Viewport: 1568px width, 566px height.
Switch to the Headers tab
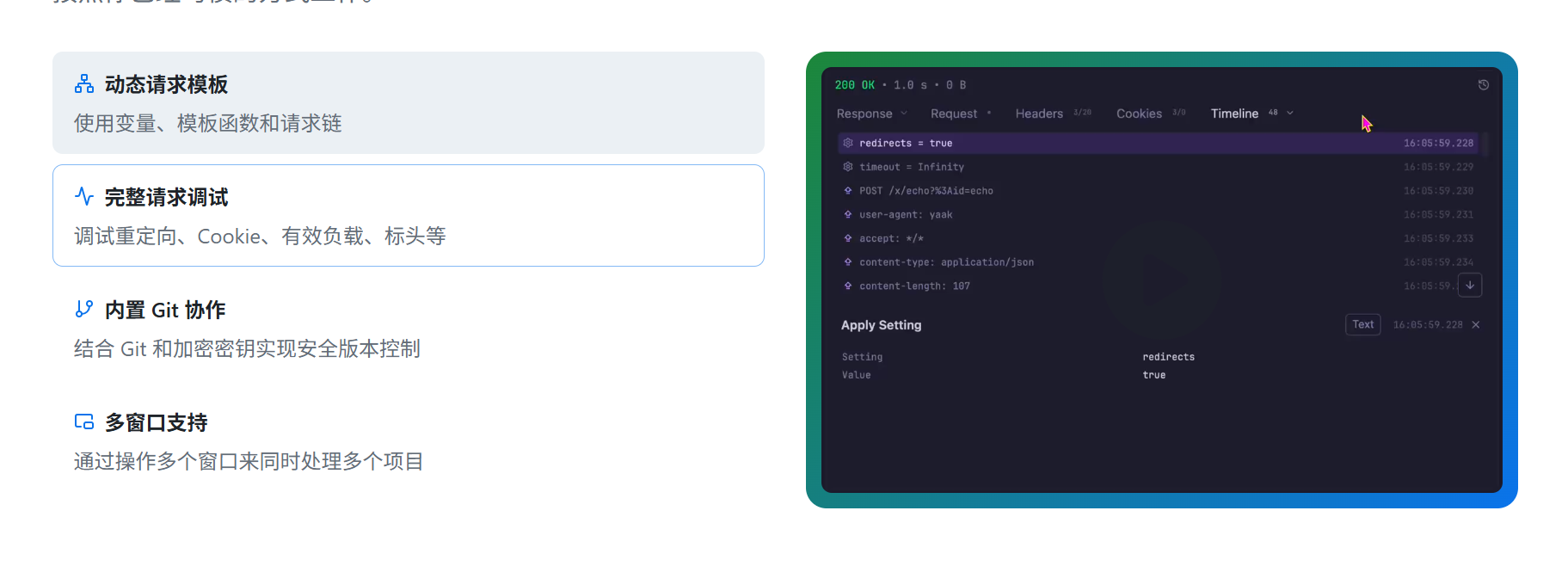(x=1039, y=114)
